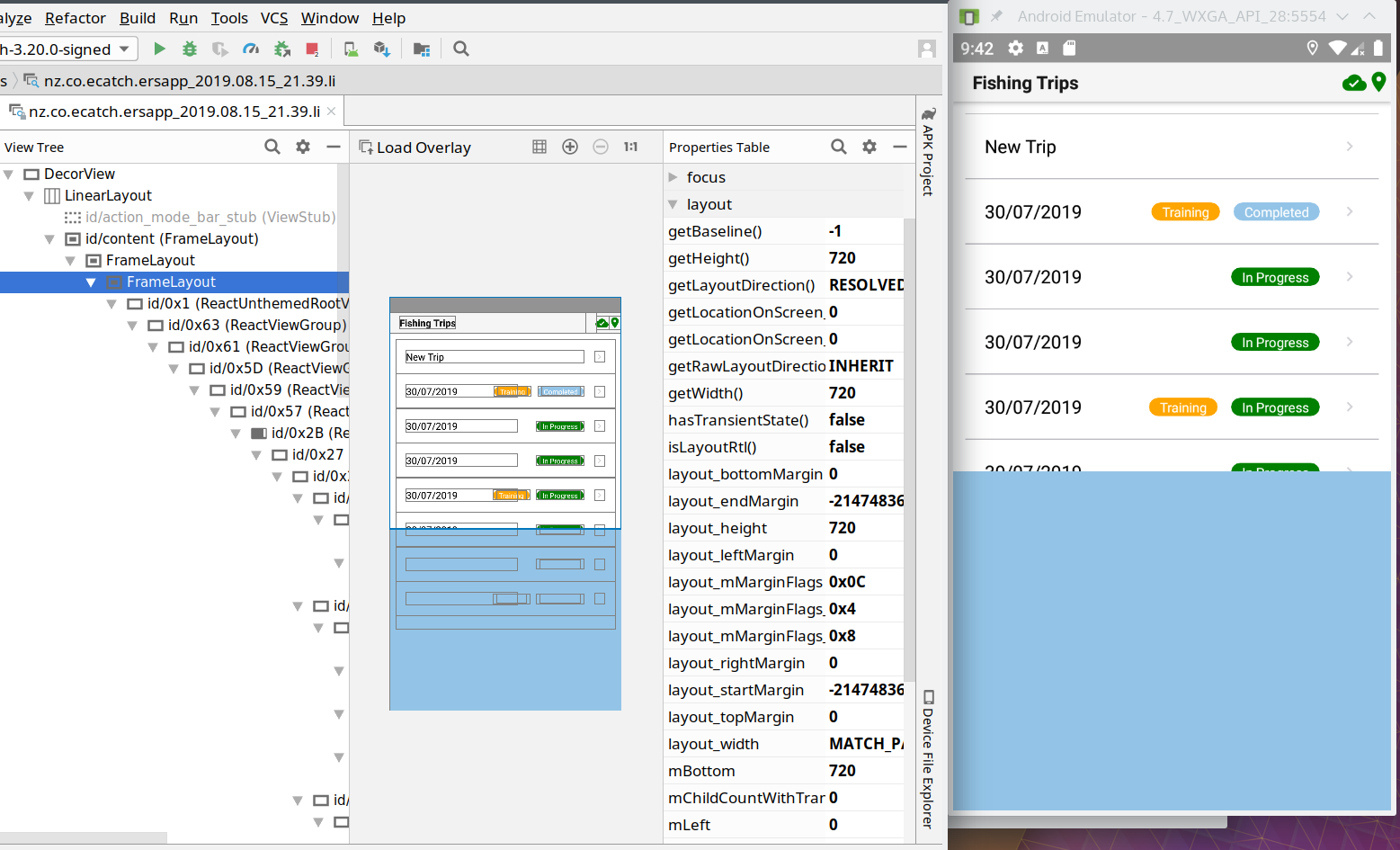Start debugging with the bug icon
Image resolution: width=1400 pixels, height=850 pixels.
(189, 49)
